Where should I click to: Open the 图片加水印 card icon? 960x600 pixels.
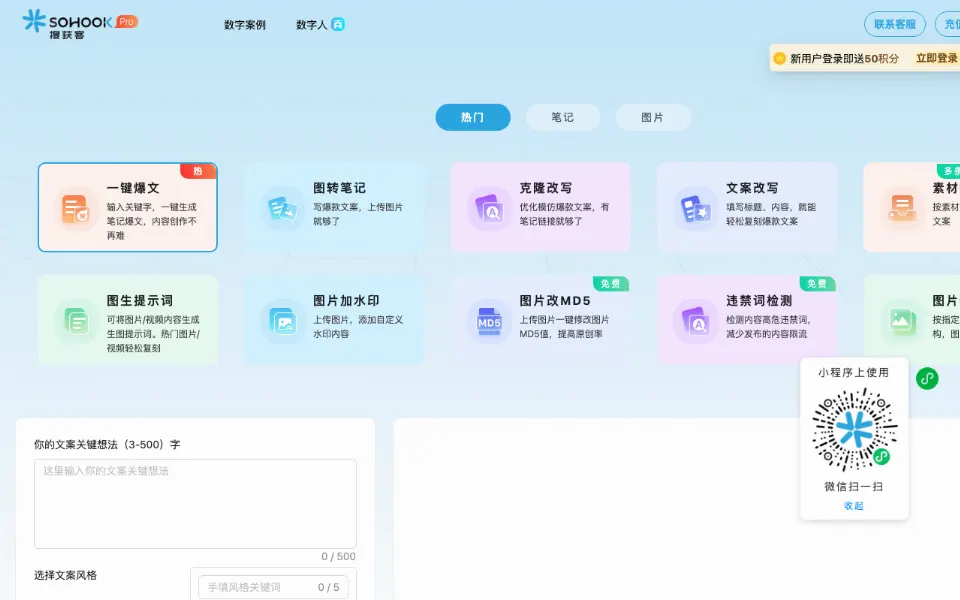282,321
